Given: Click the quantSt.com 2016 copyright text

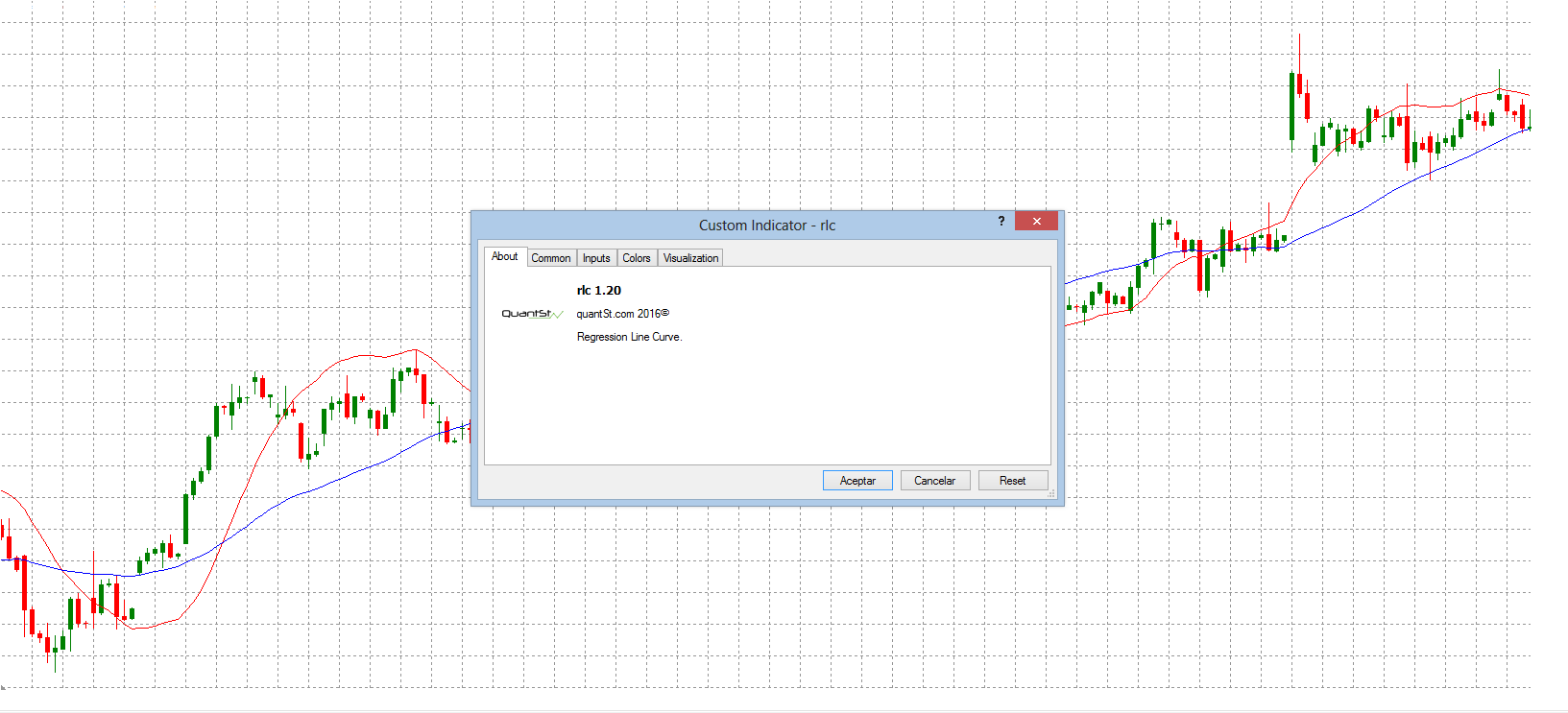Looking at the screenshot, I should 622,314.
